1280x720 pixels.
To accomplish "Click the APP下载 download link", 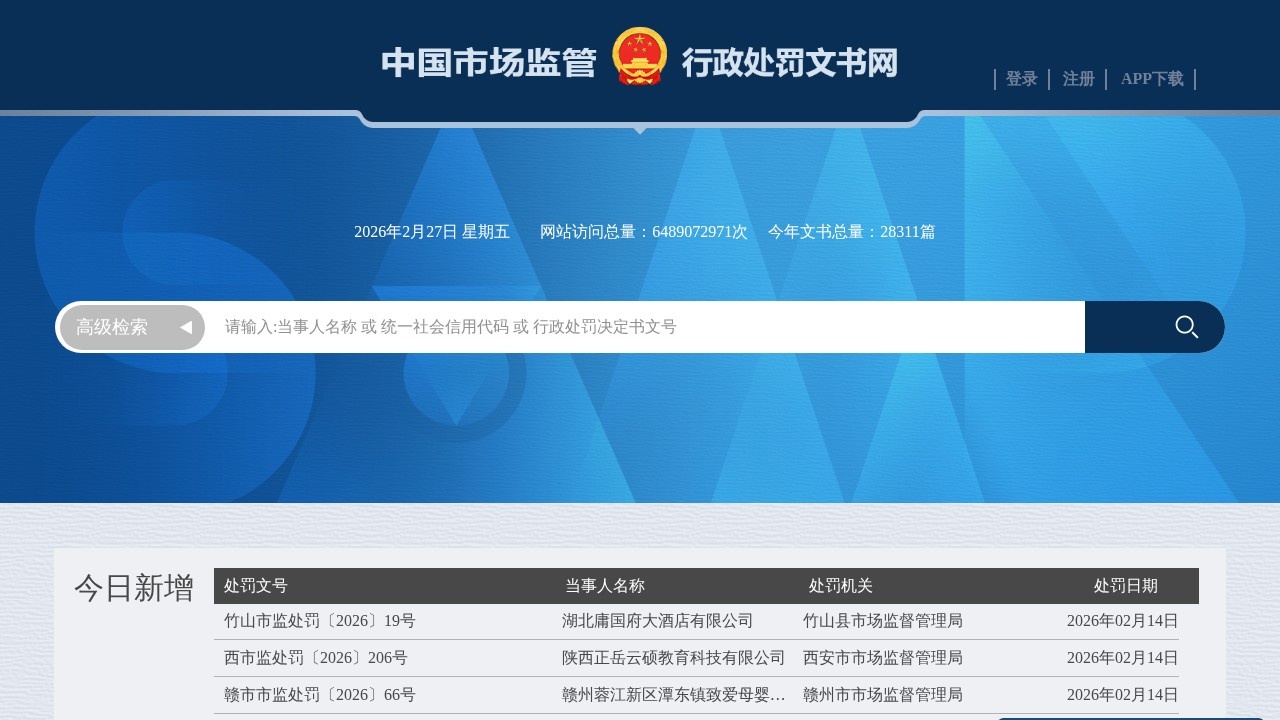I will pyautogui.click(x=1151, y=79).
